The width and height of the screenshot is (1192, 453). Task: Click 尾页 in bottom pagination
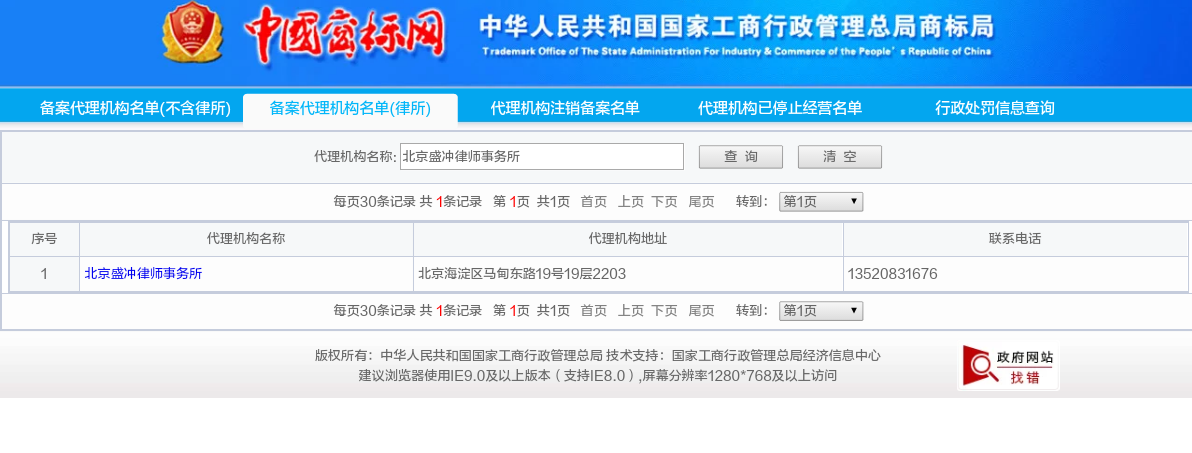701,311
